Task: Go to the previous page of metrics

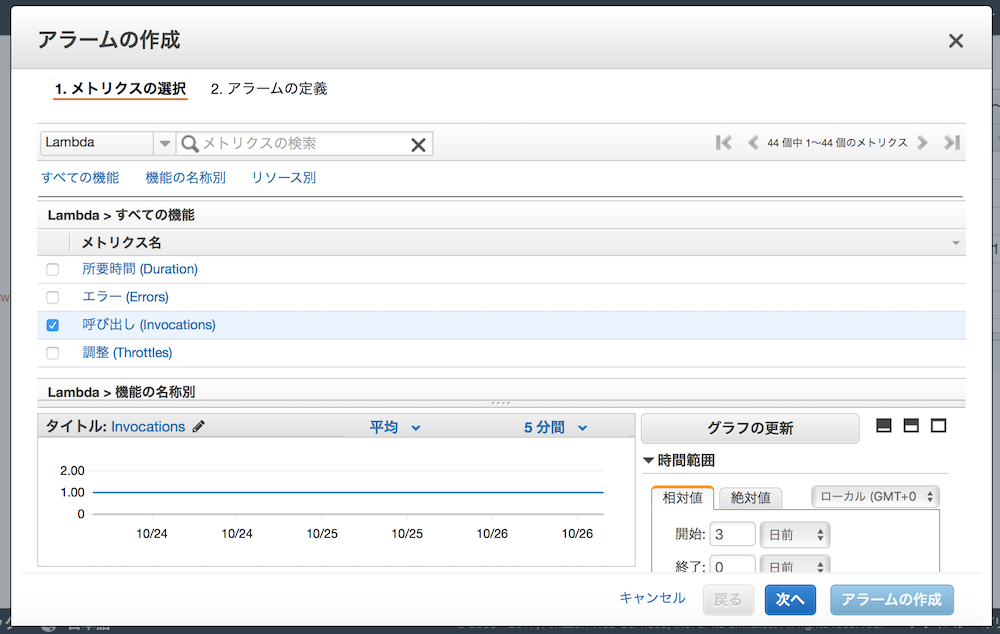Action: pos(753,143)
